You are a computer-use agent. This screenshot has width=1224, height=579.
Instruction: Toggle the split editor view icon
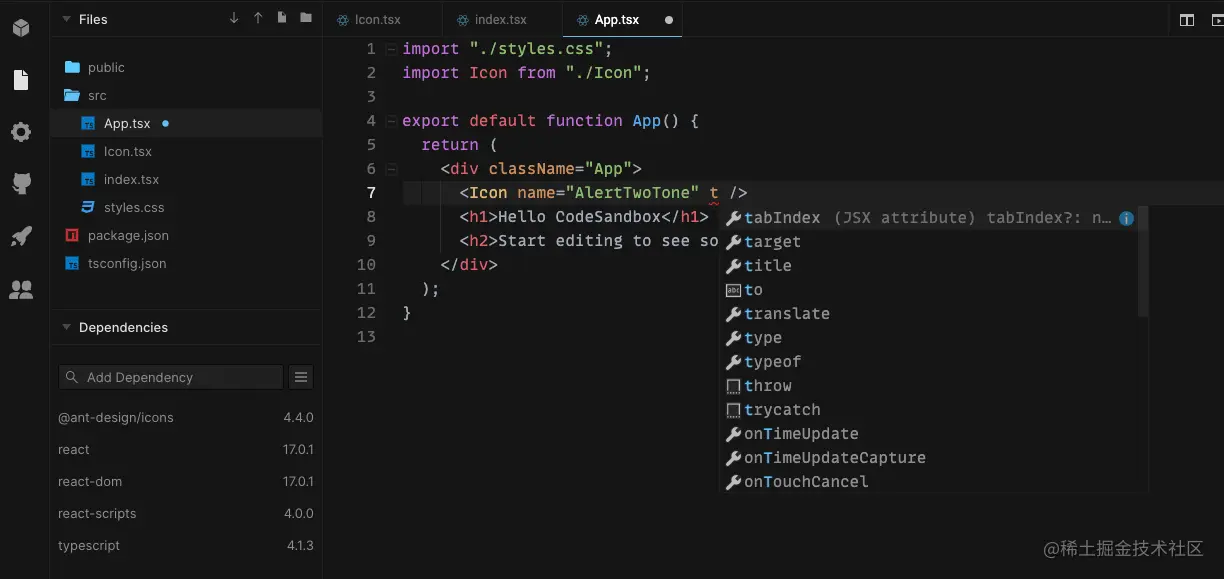click(1185, 18)
